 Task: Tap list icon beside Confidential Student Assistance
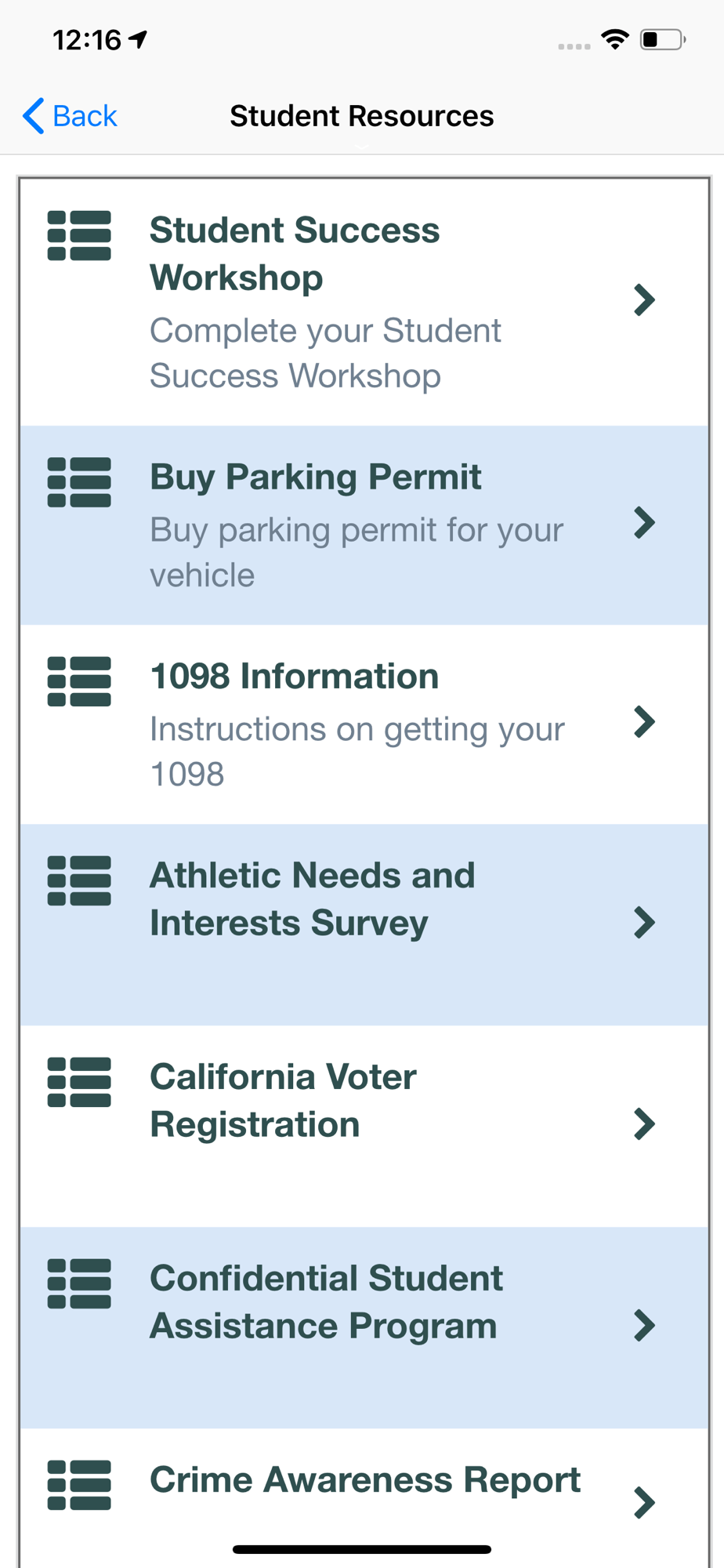coord(79,1283)
